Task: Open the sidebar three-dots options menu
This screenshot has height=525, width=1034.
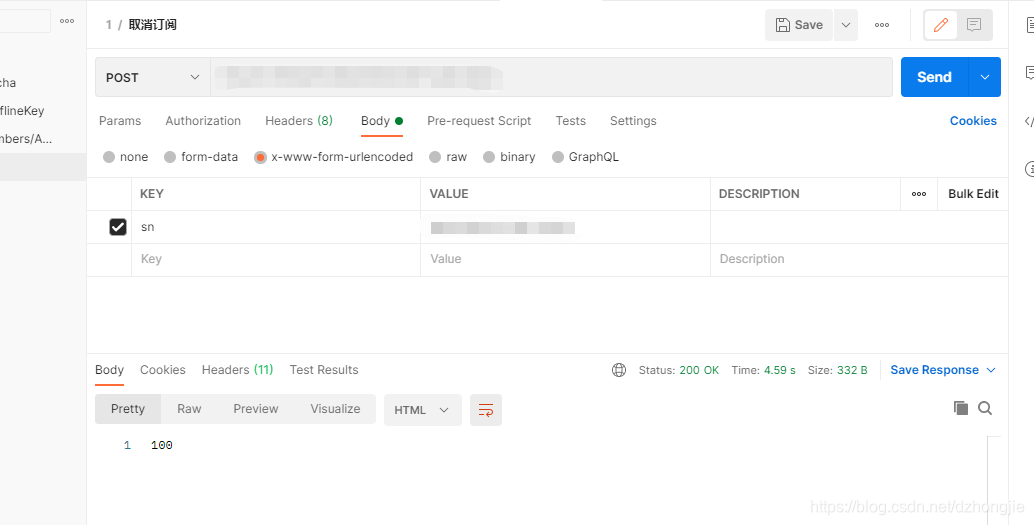Action: point(67,21)
